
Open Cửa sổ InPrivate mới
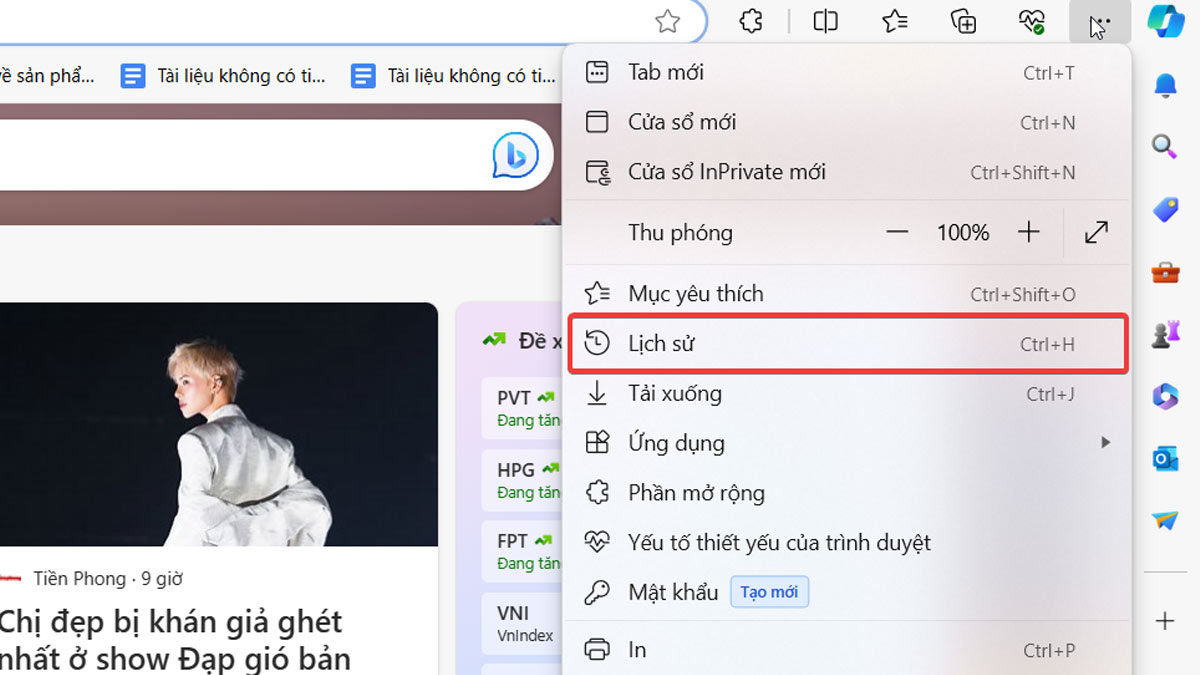[727, 171]
